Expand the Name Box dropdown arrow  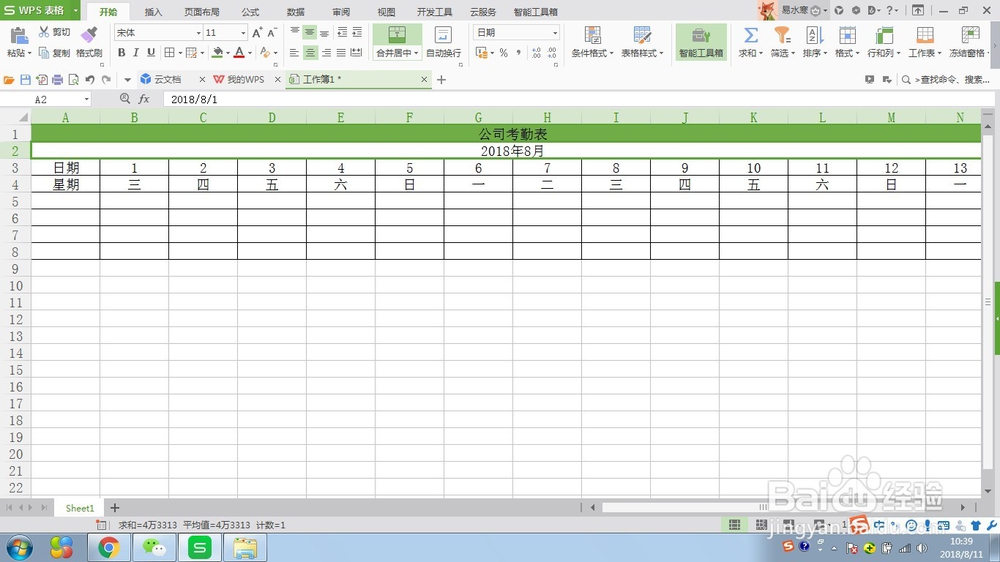[86, 100]
